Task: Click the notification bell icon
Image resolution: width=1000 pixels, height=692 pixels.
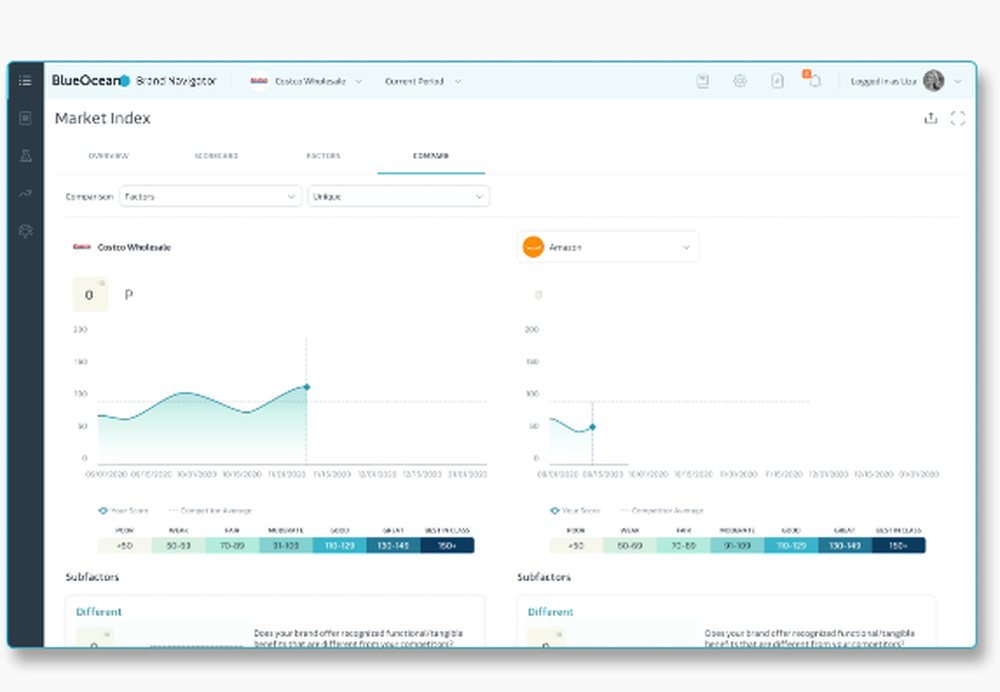Action: coord(814,81)
